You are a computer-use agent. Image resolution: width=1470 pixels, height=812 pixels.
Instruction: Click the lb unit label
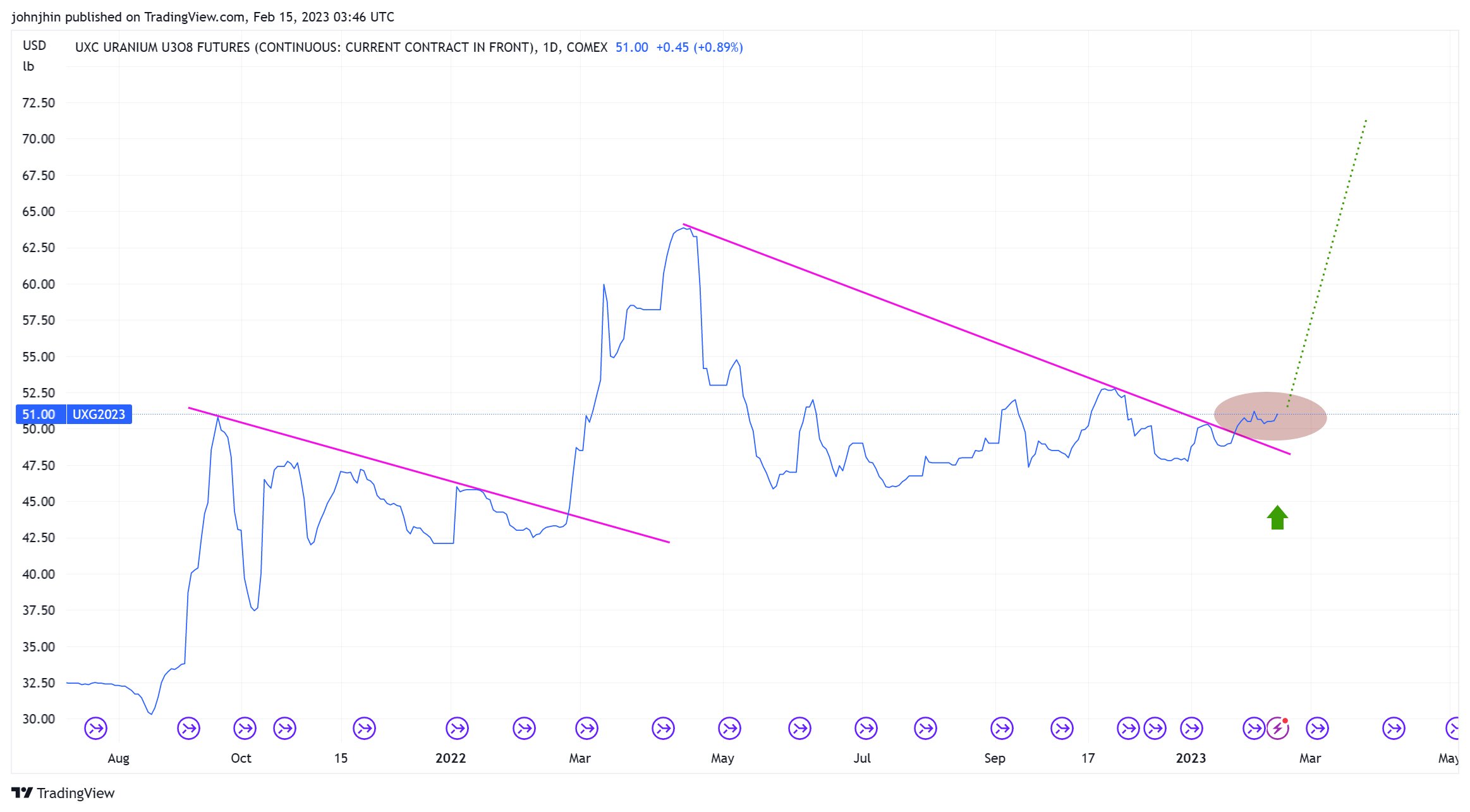28,66
